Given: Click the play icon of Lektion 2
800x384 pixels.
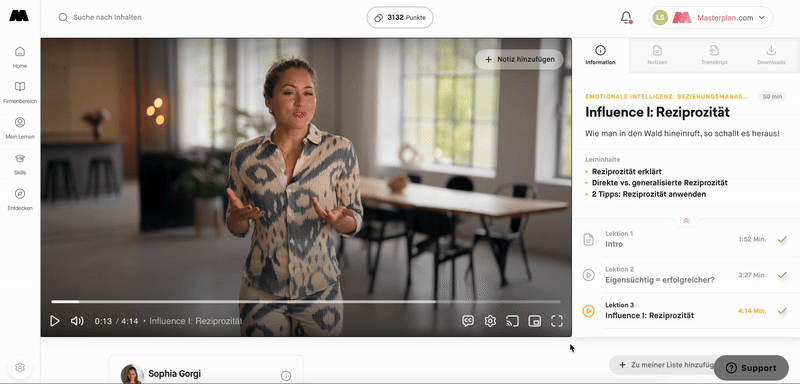Looking at the screenshot, I should (589, 275).
